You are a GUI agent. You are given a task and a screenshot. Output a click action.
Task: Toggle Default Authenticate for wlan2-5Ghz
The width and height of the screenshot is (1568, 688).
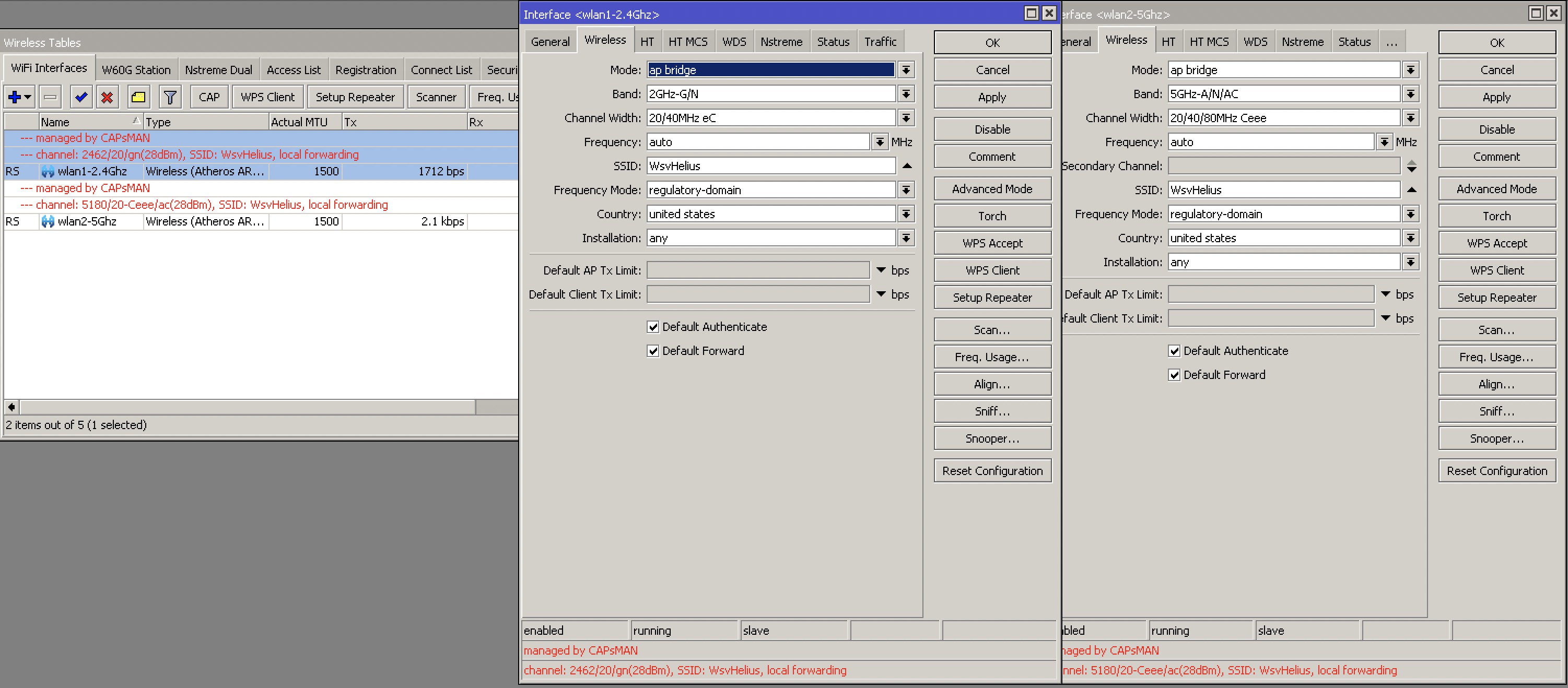click(1175, 351)
